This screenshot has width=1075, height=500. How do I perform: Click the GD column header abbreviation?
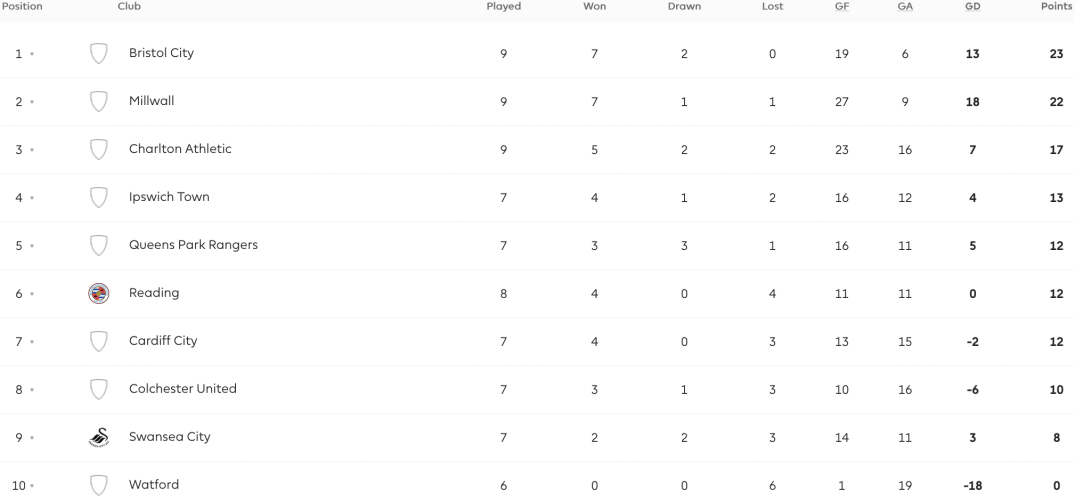coord(972,6)
